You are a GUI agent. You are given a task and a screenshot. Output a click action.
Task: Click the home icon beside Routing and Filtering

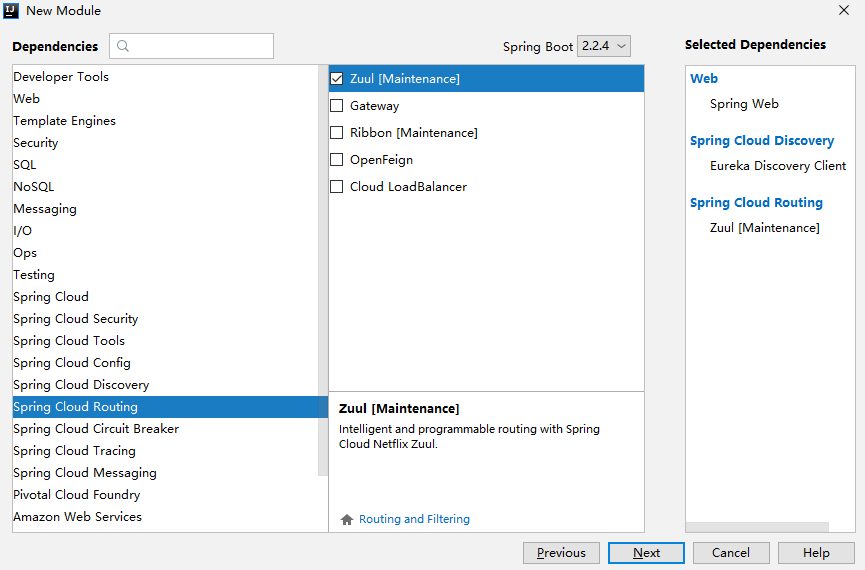click(347, 519)
